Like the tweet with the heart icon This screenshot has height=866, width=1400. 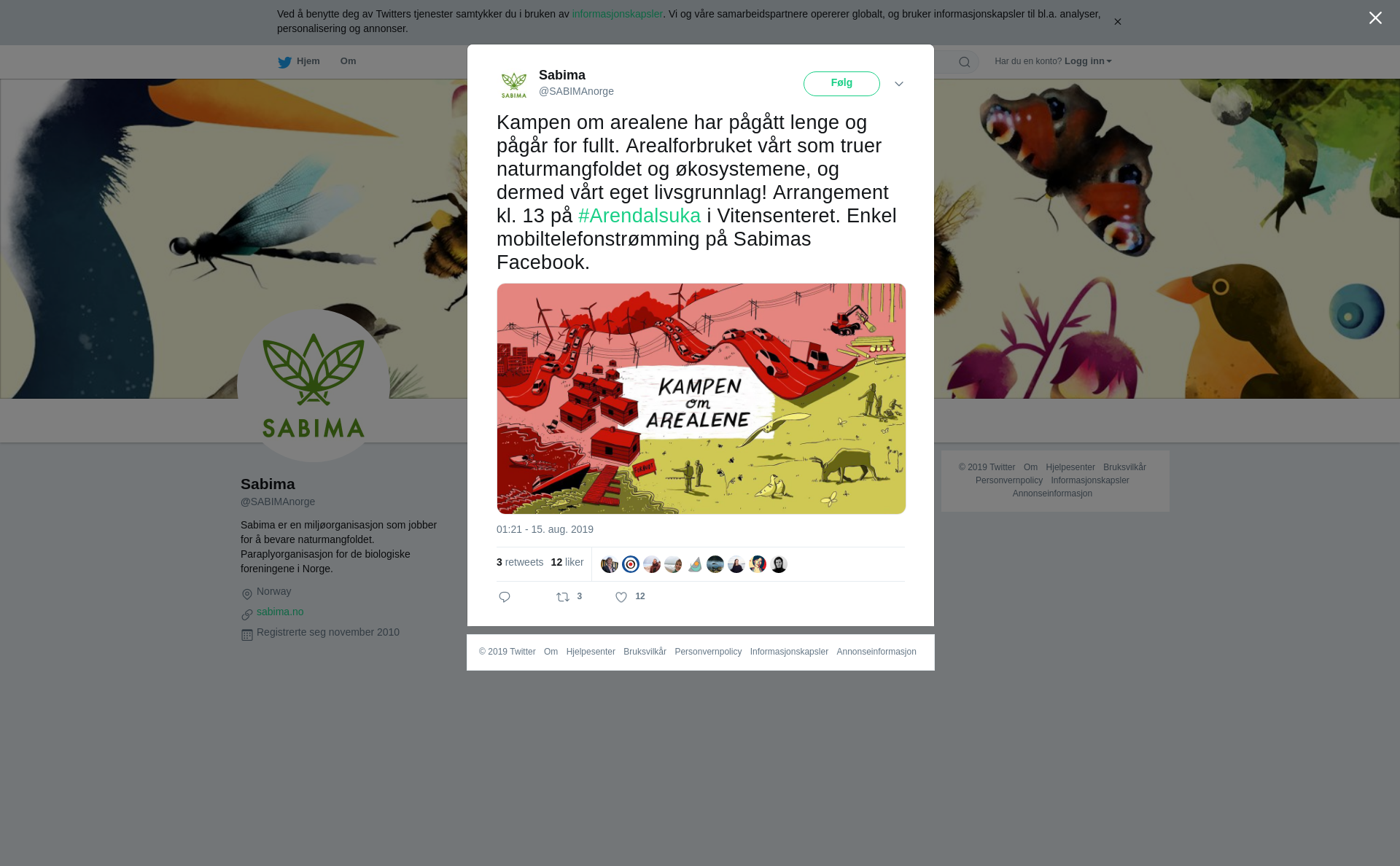pos(621,597)
